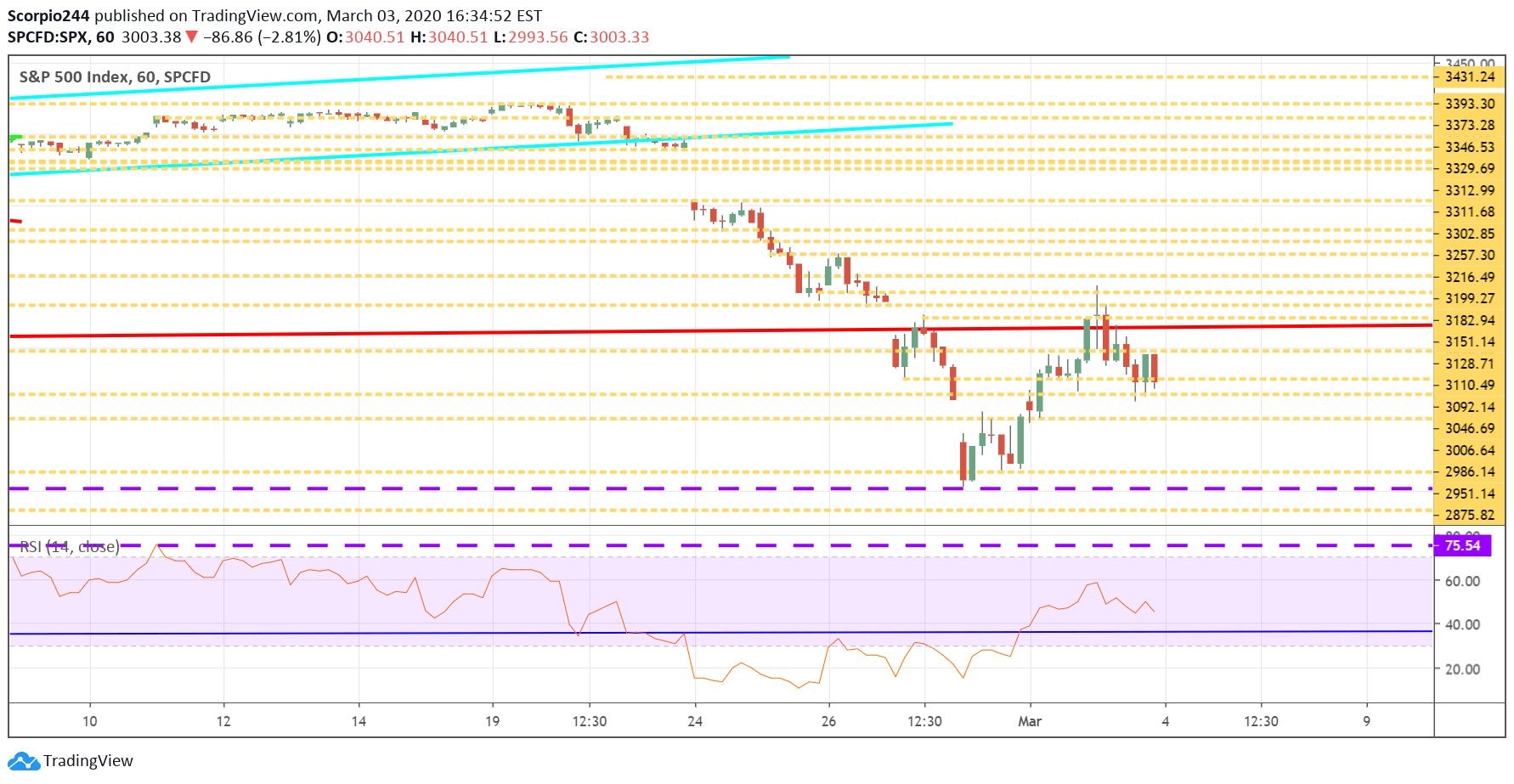Image resolution: width=1514 pixels, height=784 pixels.
Task: Select the 3046.69 price level label
Action: tap(1470, 428)
